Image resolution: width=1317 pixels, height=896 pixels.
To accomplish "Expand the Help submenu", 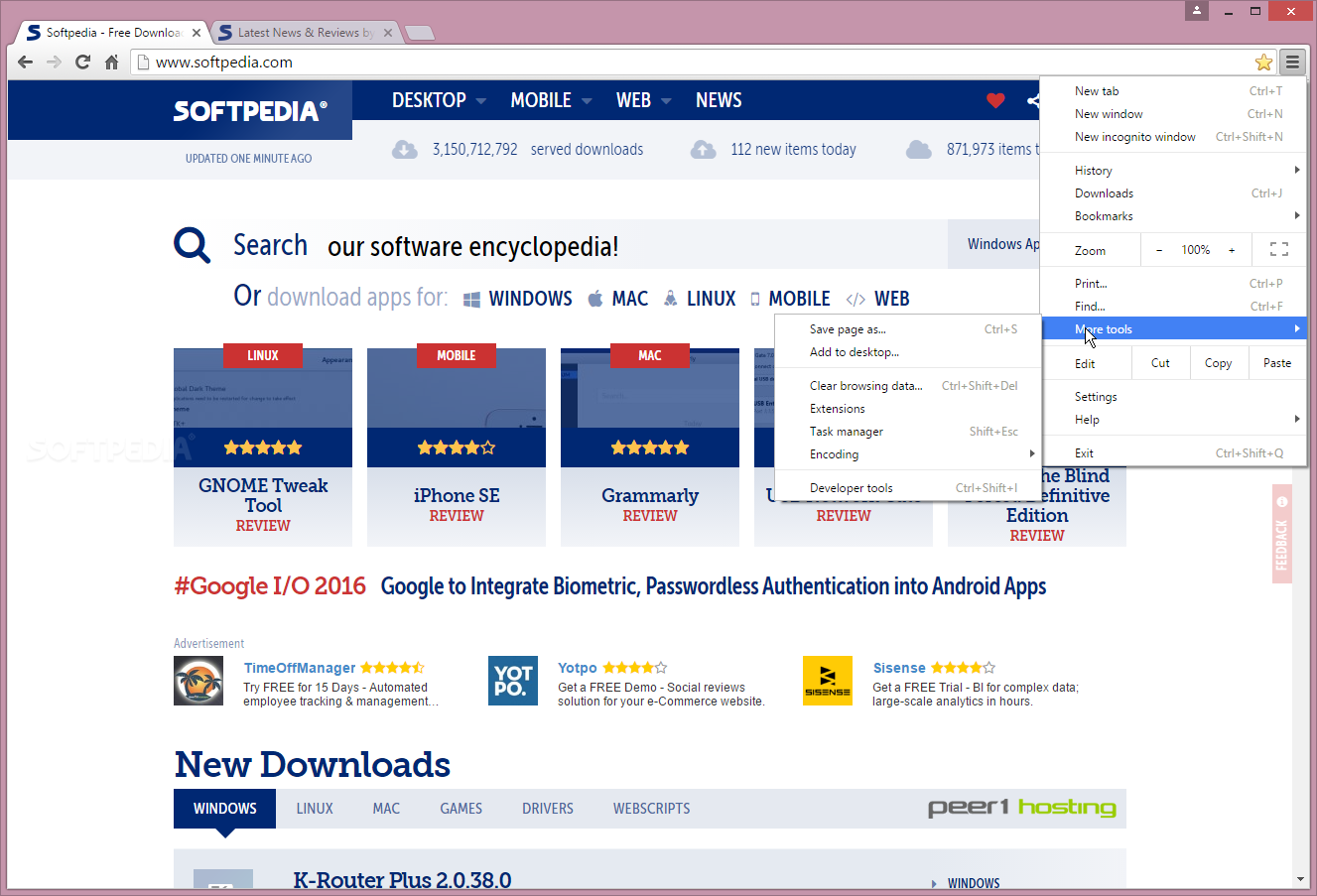I will [1173, 420].
